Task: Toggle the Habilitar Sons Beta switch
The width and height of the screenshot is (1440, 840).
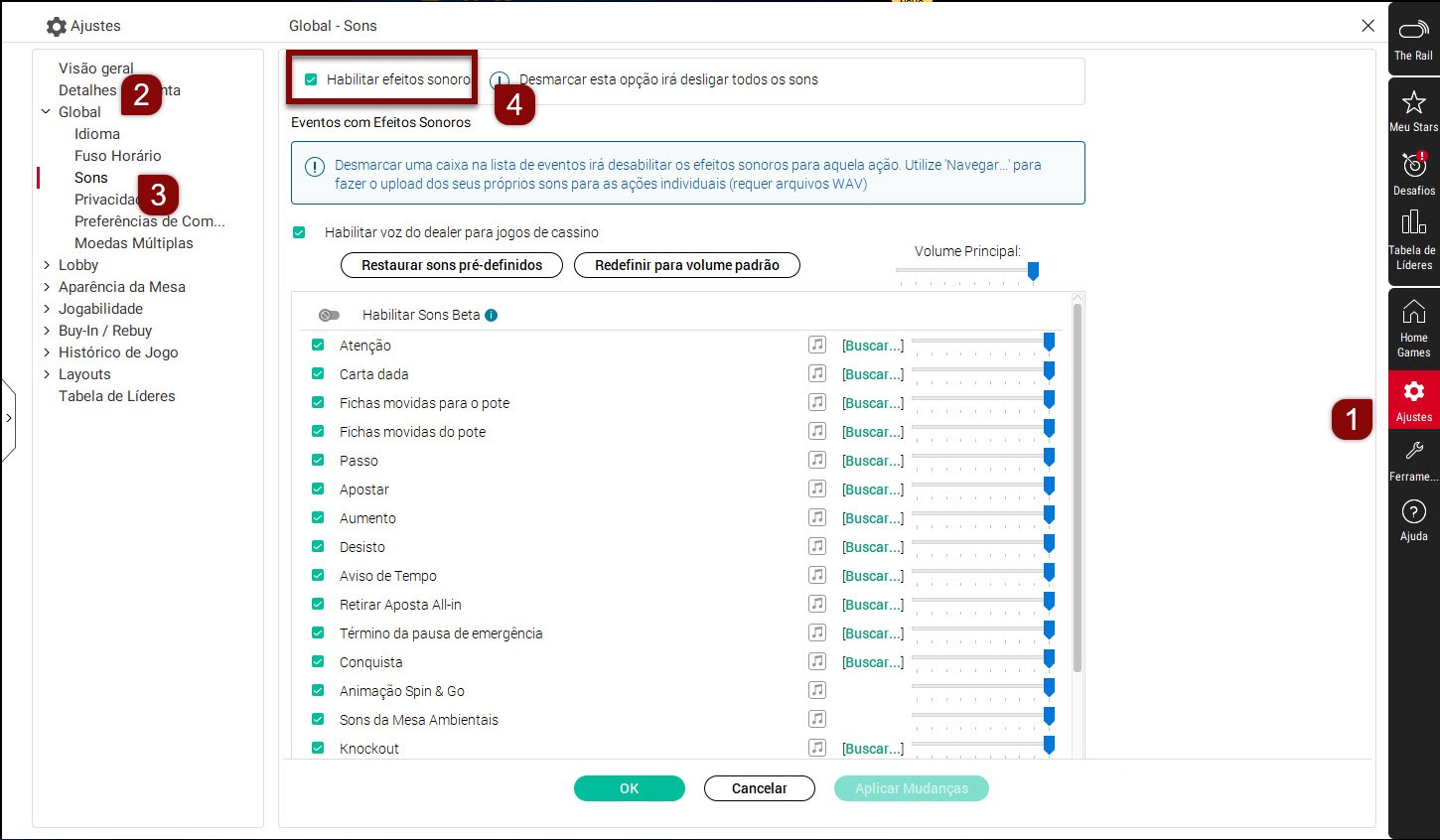Action: (329, 316)
